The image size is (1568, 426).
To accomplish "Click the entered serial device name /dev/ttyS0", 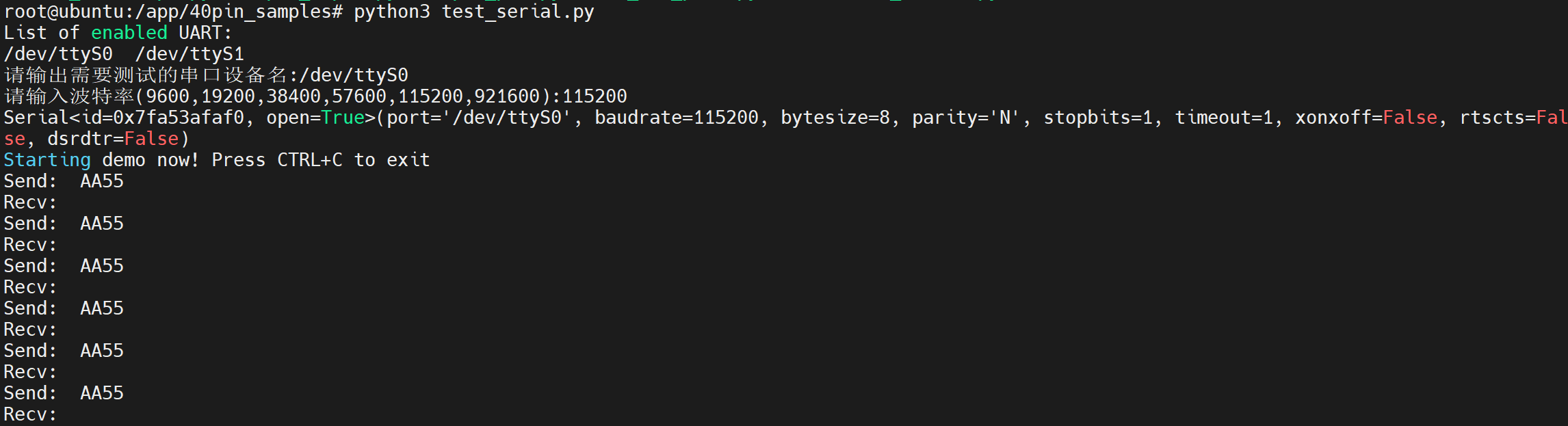I will 354,75.
